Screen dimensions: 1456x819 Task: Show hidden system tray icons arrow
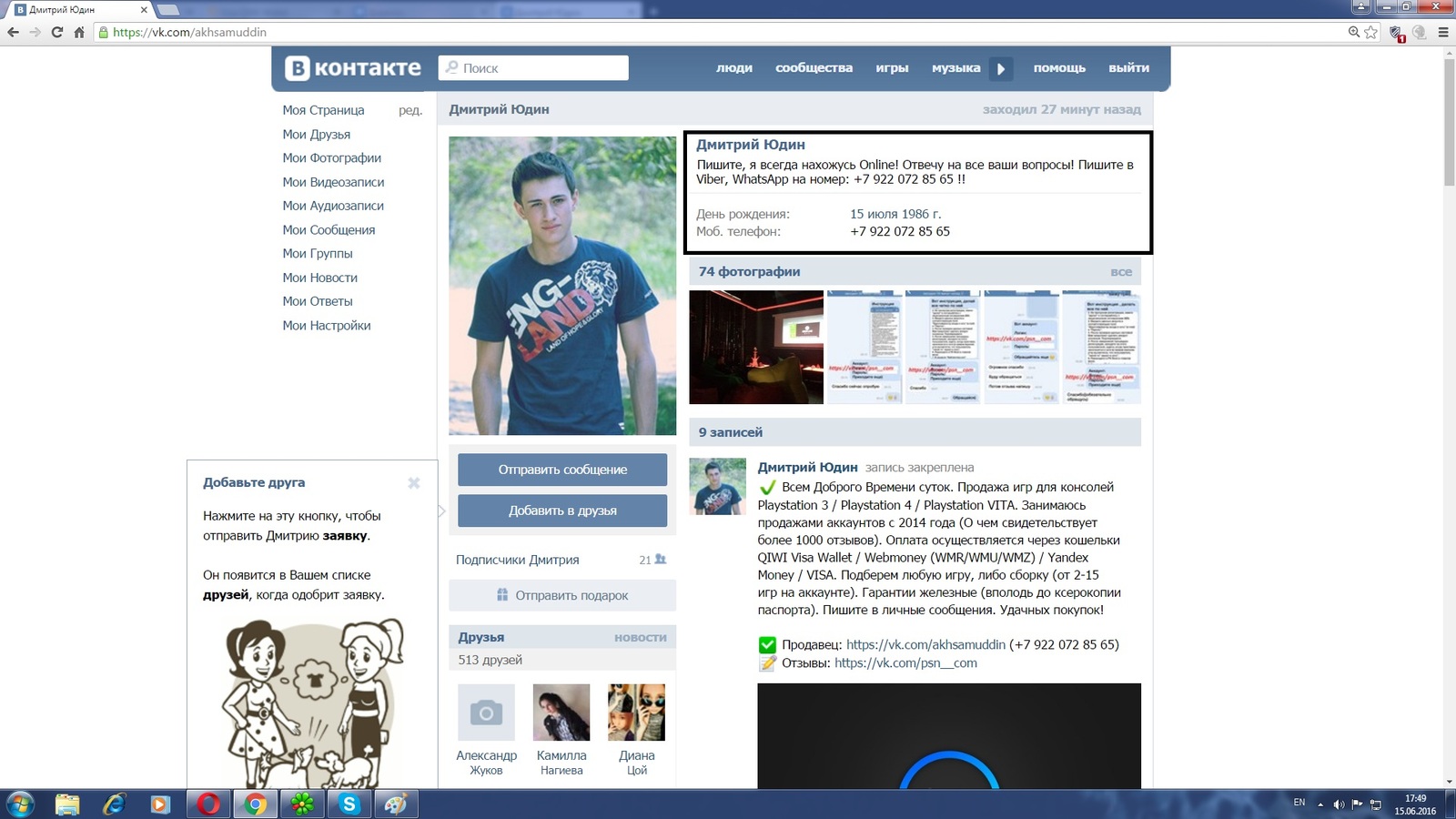click(x=1320, y=804)
